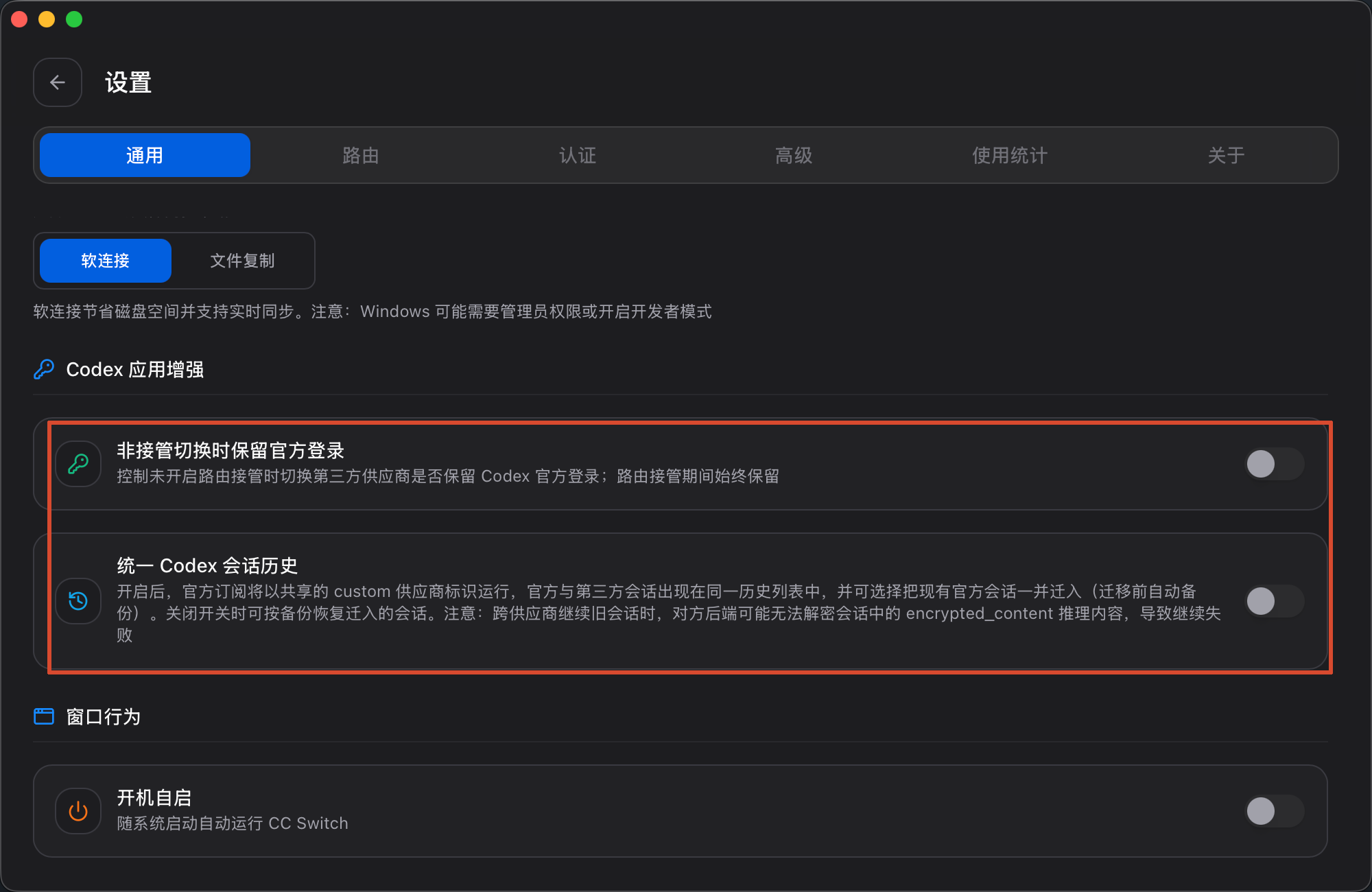Click the 窗口行为 section heading
Viewport: 1372px width, 892px height.
click(x=104, y=716)
